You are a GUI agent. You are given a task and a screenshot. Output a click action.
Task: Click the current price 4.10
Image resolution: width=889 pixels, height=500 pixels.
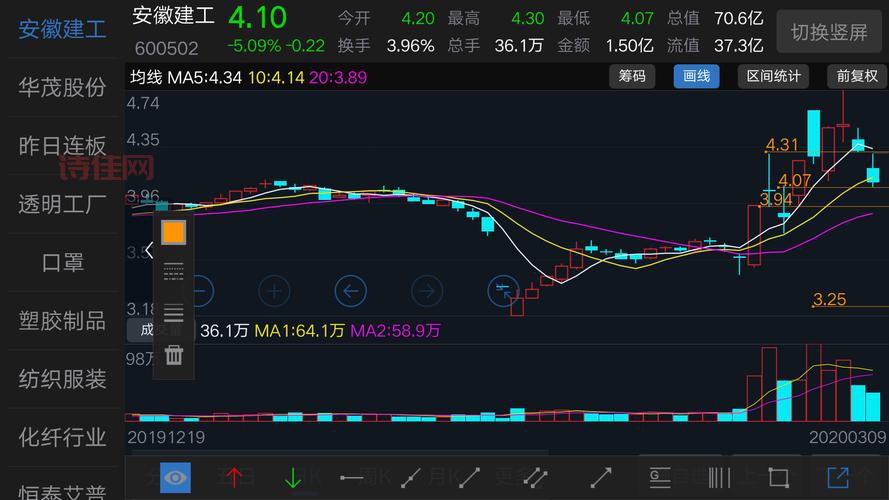[x=257, y=18]
